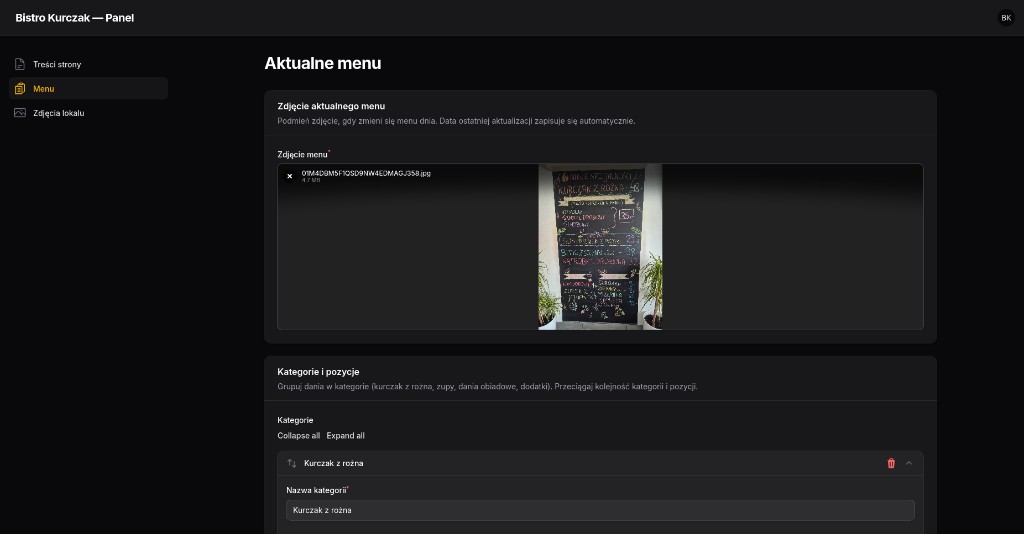
Task: Click the Kategorie i pozycje section title
Action: pyautogui.click(x=318, y=371)
